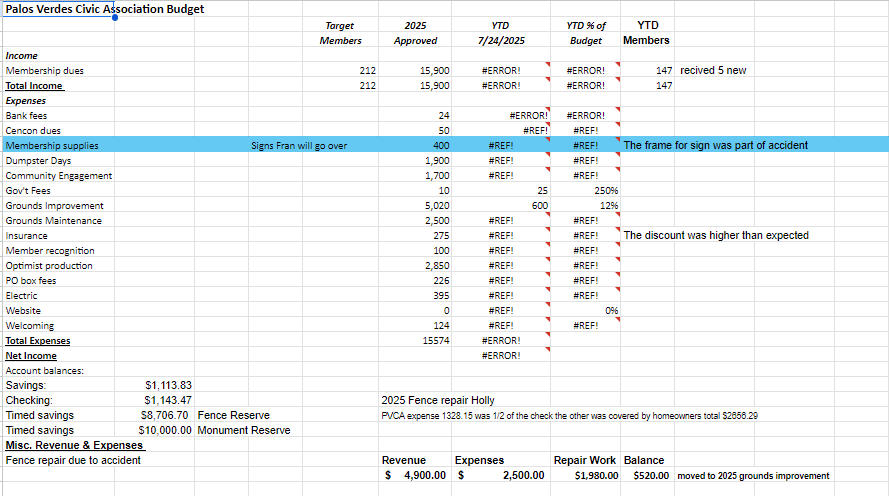Click the YTD % of Budget header
The width and height of the screenshot is (889, 496).
point(585,33)
